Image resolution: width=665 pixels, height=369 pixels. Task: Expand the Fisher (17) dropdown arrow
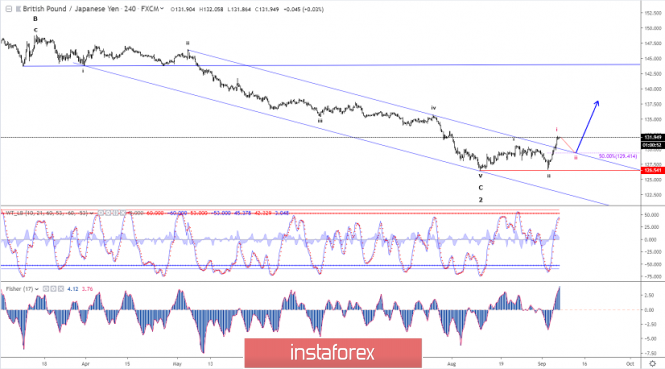[37, 289]
